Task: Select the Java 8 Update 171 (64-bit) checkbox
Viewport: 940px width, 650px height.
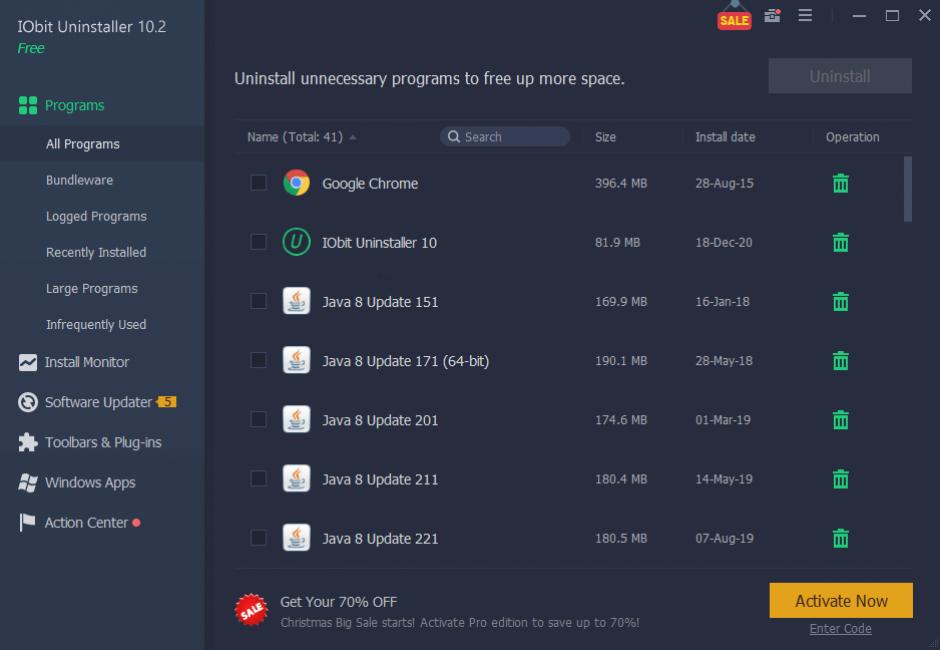Action: 258,360
